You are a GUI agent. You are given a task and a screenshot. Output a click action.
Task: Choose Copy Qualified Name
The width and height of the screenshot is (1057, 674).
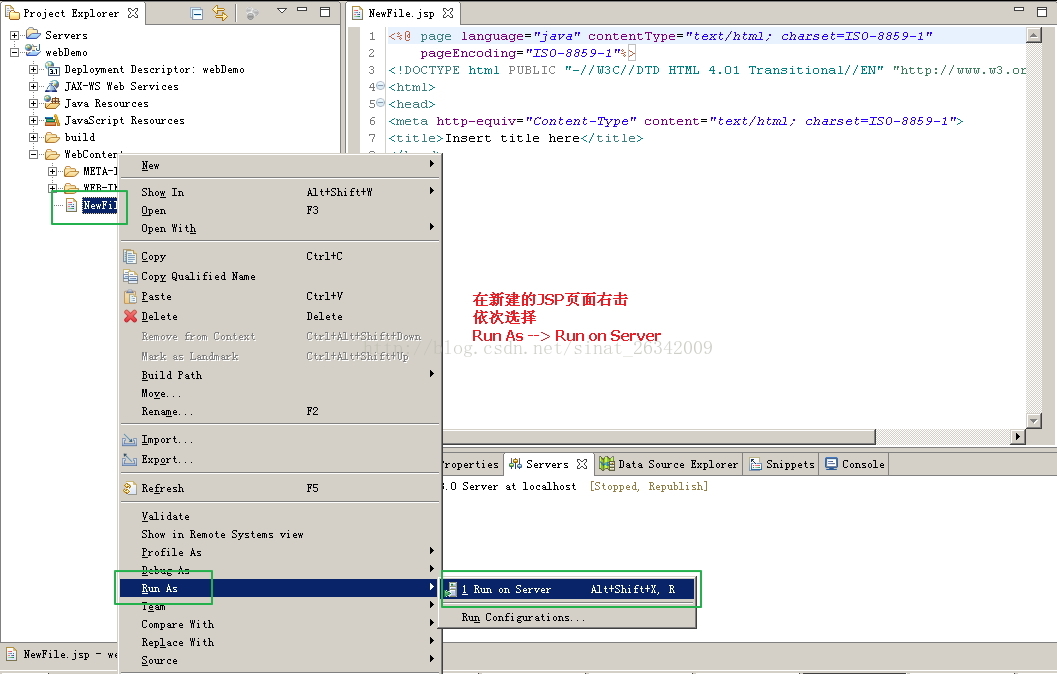280,276
